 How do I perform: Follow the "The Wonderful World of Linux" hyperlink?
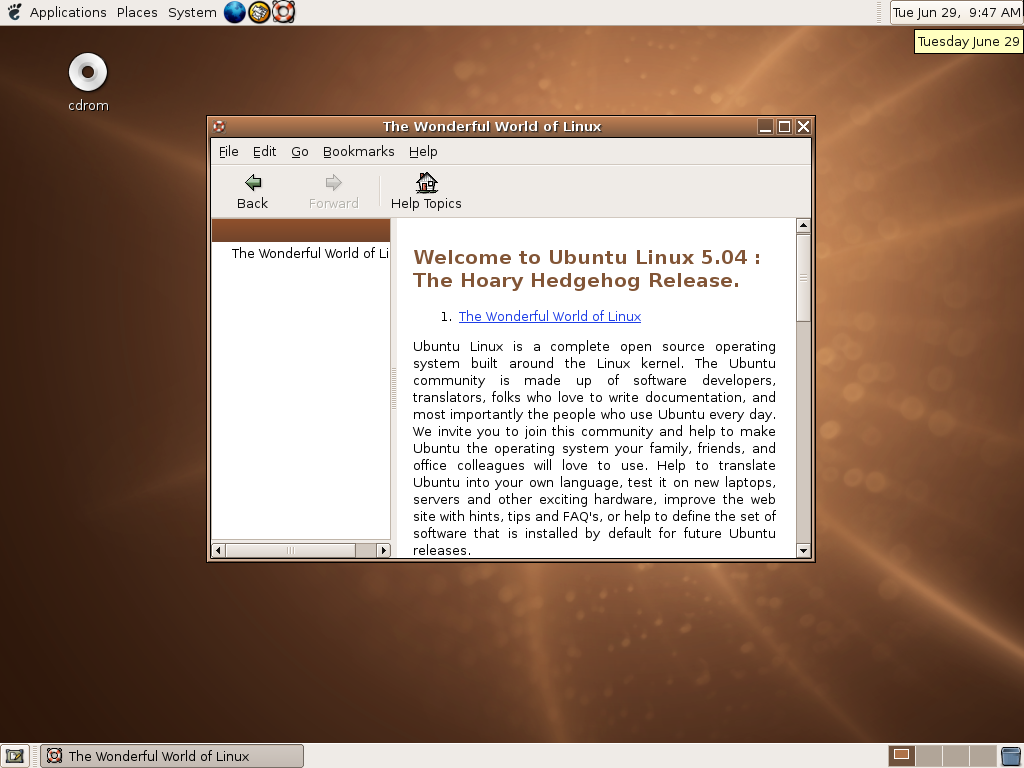(x=549, y=316)
